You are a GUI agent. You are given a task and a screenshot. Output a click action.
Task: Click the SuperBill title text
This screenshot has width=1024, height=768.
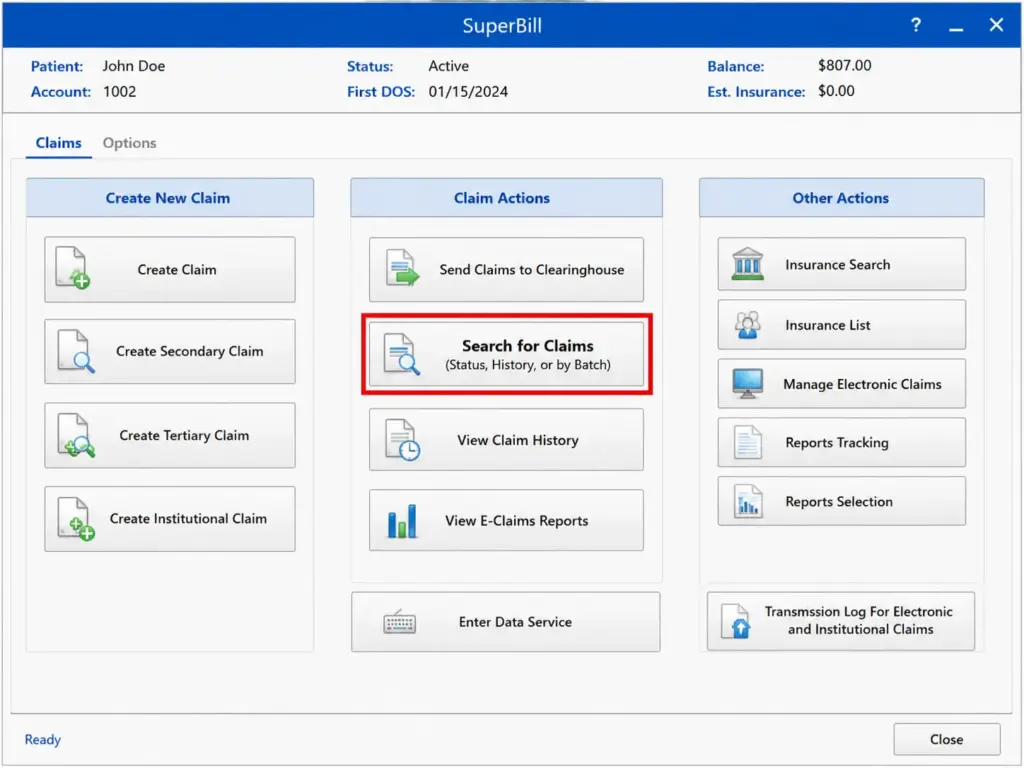pyautogui.click(x=502, y=25)
